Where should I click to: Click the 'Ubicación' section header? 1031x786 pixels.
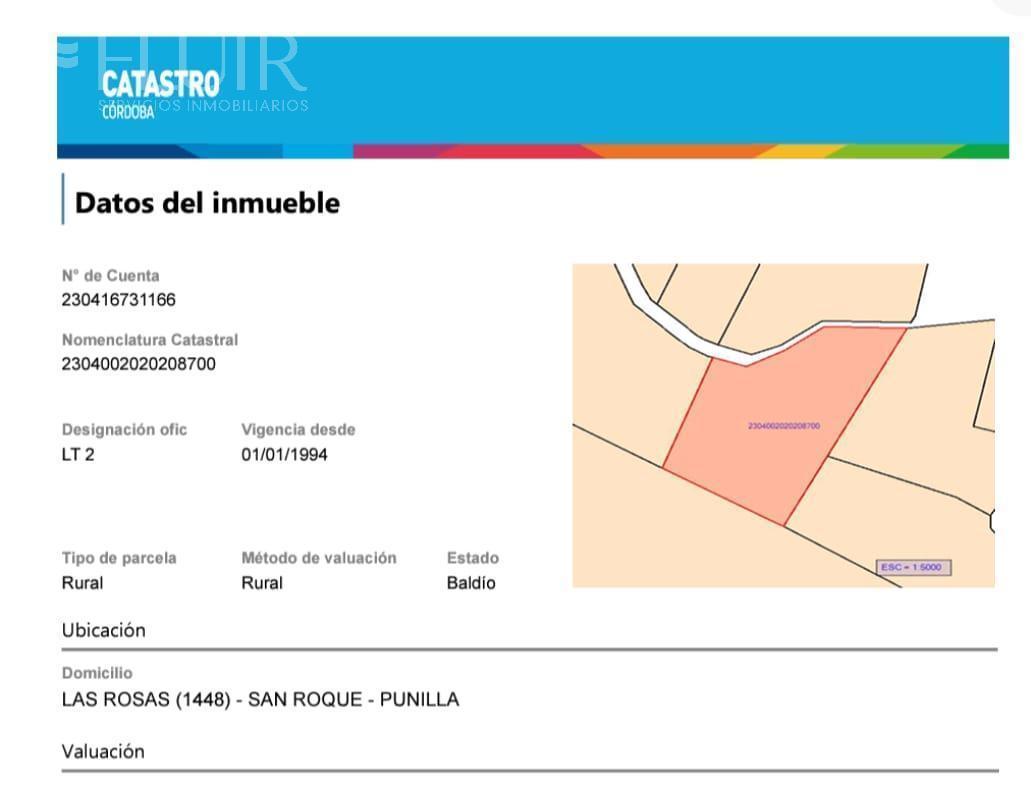(103, 630)
